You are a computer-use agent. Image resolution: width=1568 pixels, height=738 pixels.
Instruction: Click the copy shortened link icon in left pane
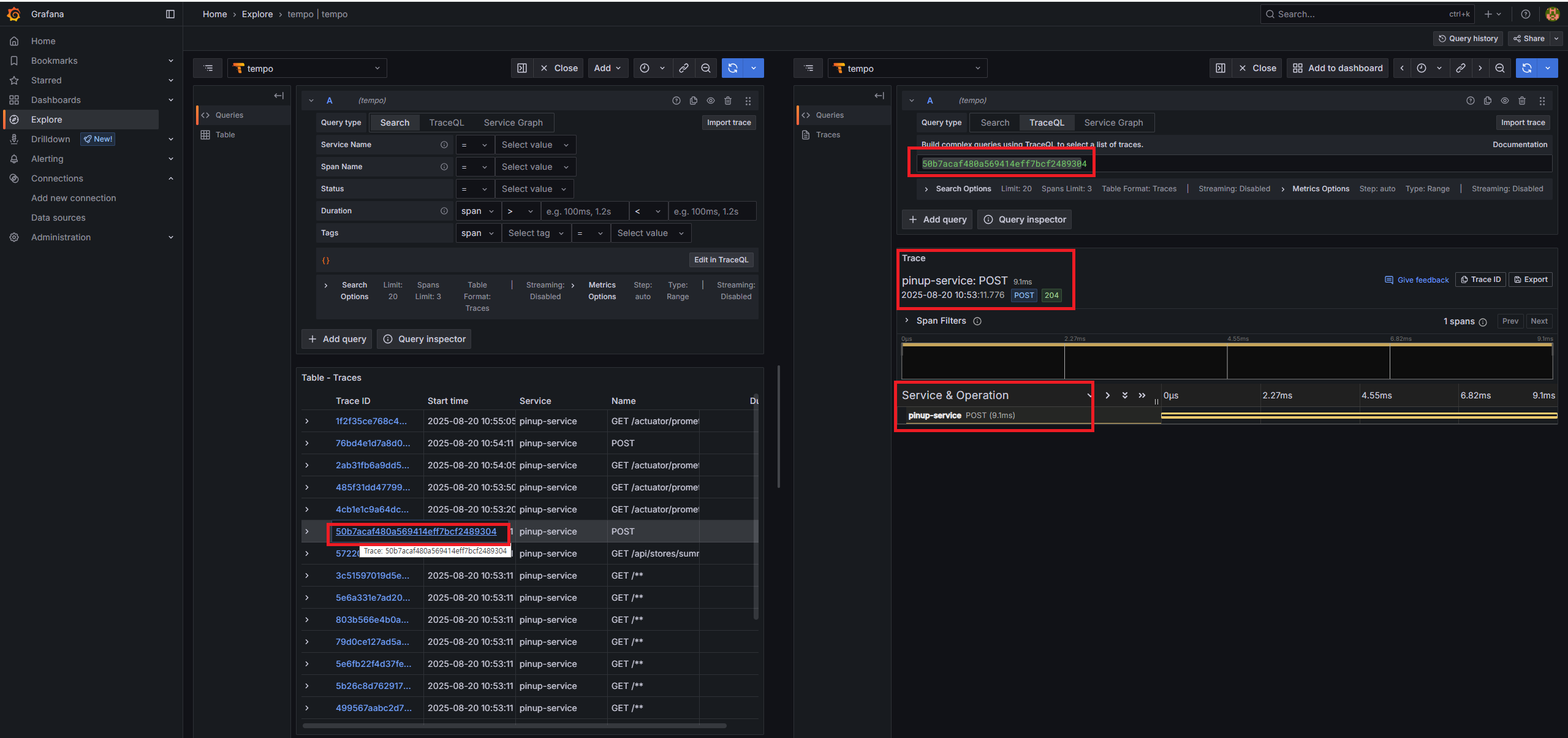(x=684, y=68)
